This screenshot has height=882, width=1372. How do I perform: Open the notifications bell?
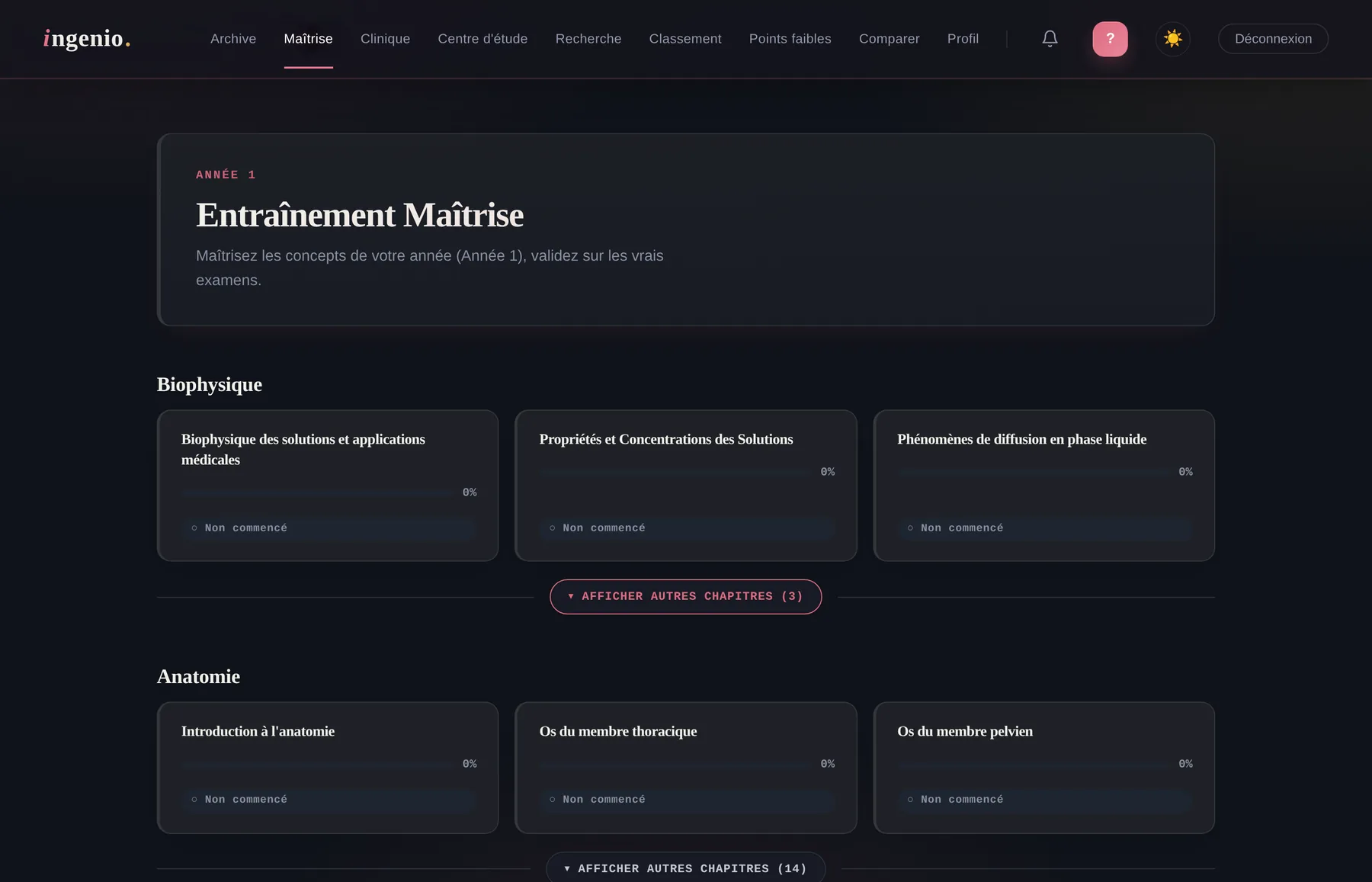(1050, 39)
